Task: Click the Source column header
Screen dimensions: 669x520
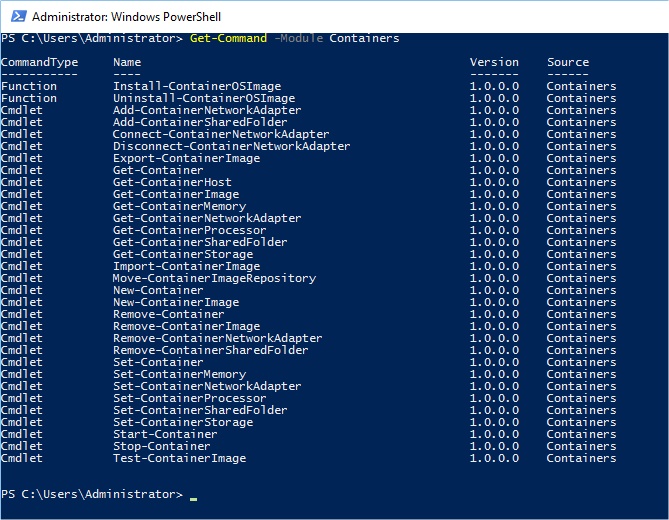Action: [x=568, y=62]
